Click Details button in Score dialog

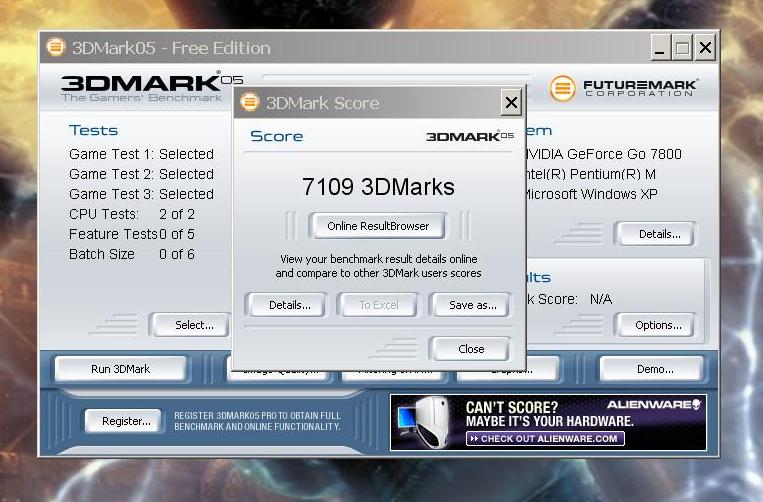289,305
